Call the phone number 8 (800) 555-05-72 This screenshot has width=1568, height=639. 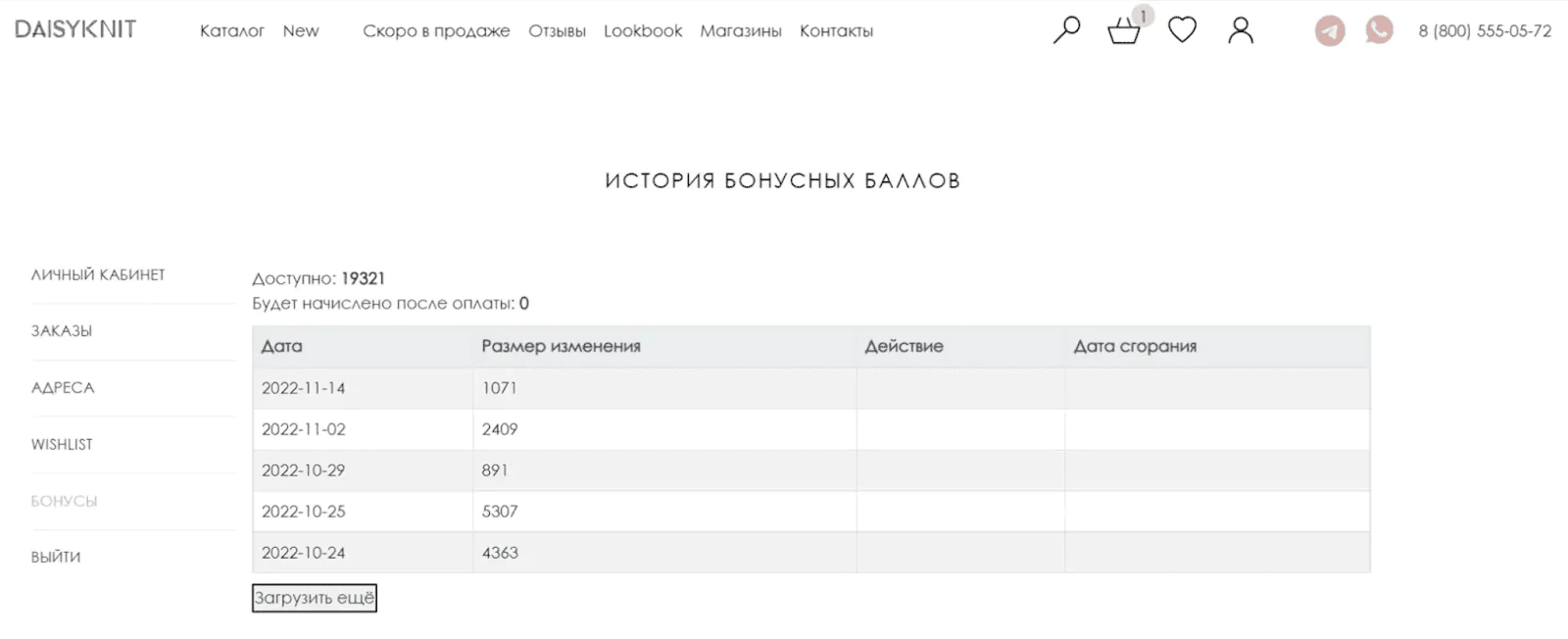(x=1485, y=31)
